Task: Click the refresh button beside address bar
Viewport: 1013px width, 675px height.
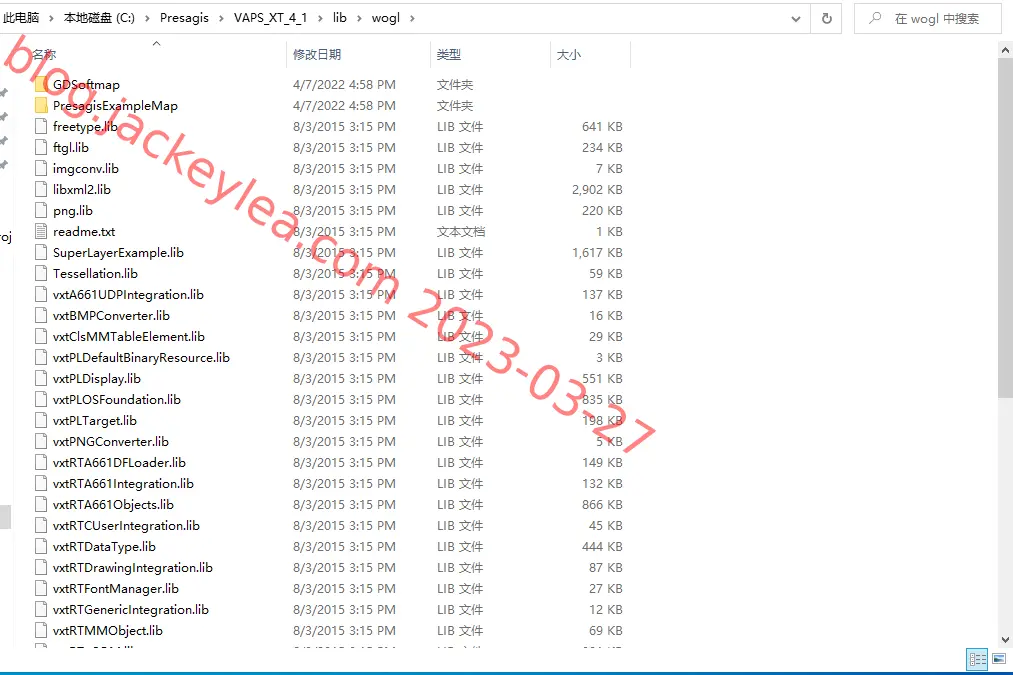Action: tap(826, 19)
